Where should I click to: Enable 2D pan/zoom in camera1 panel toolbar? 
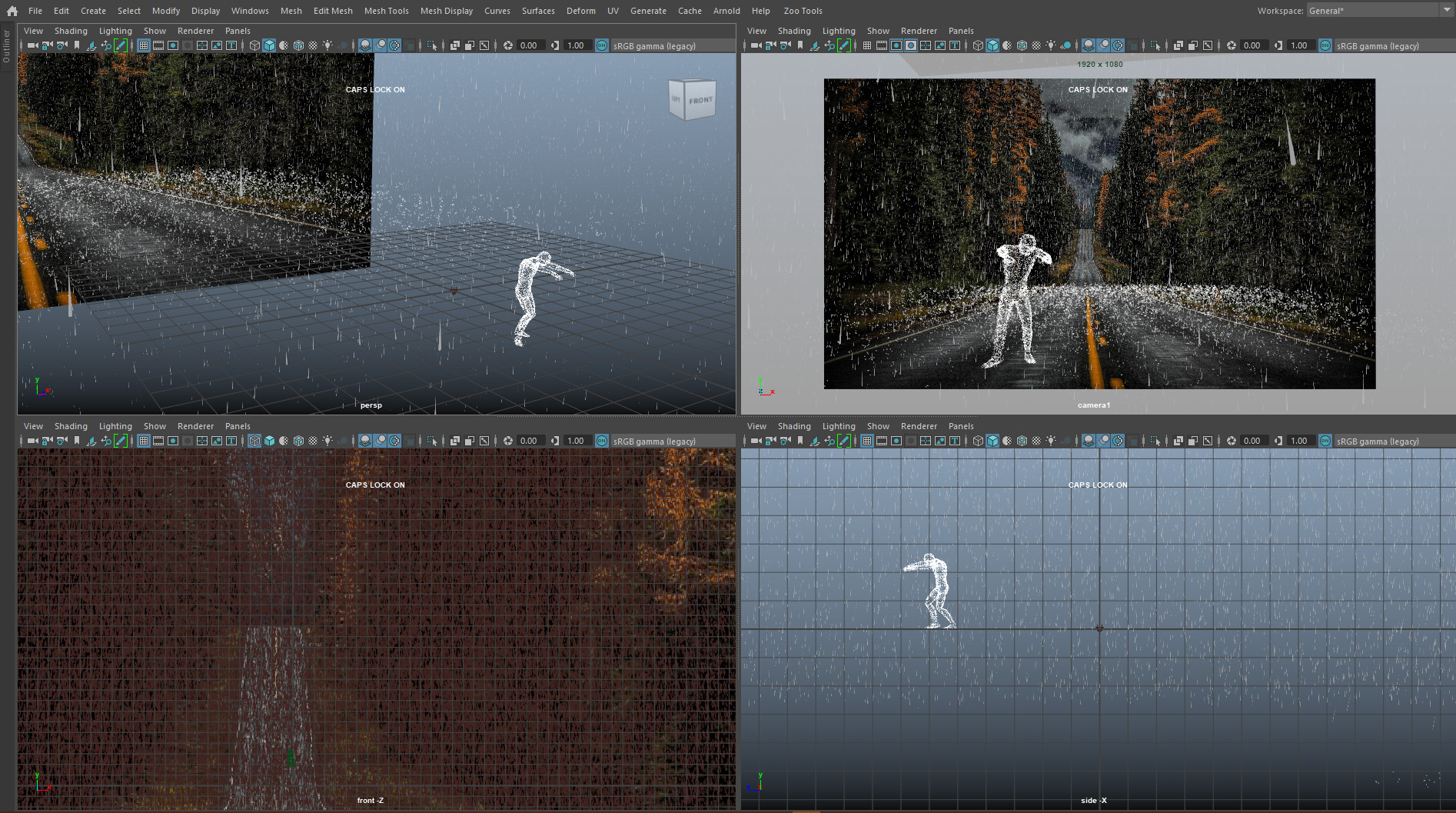click(831, 45)
